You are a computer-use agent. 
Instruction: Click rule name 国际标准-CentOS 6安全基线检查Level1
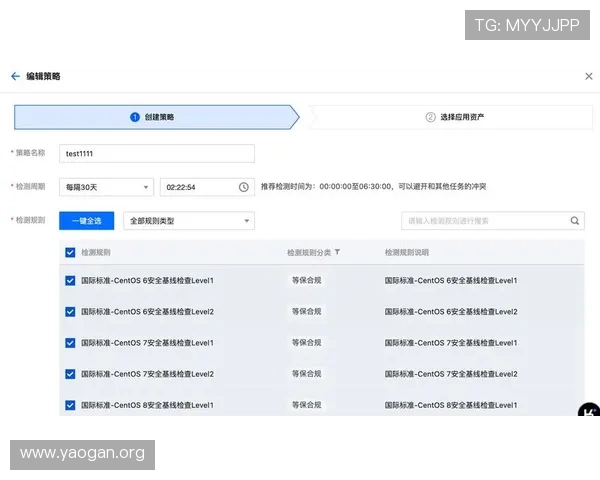click(147, 281)
